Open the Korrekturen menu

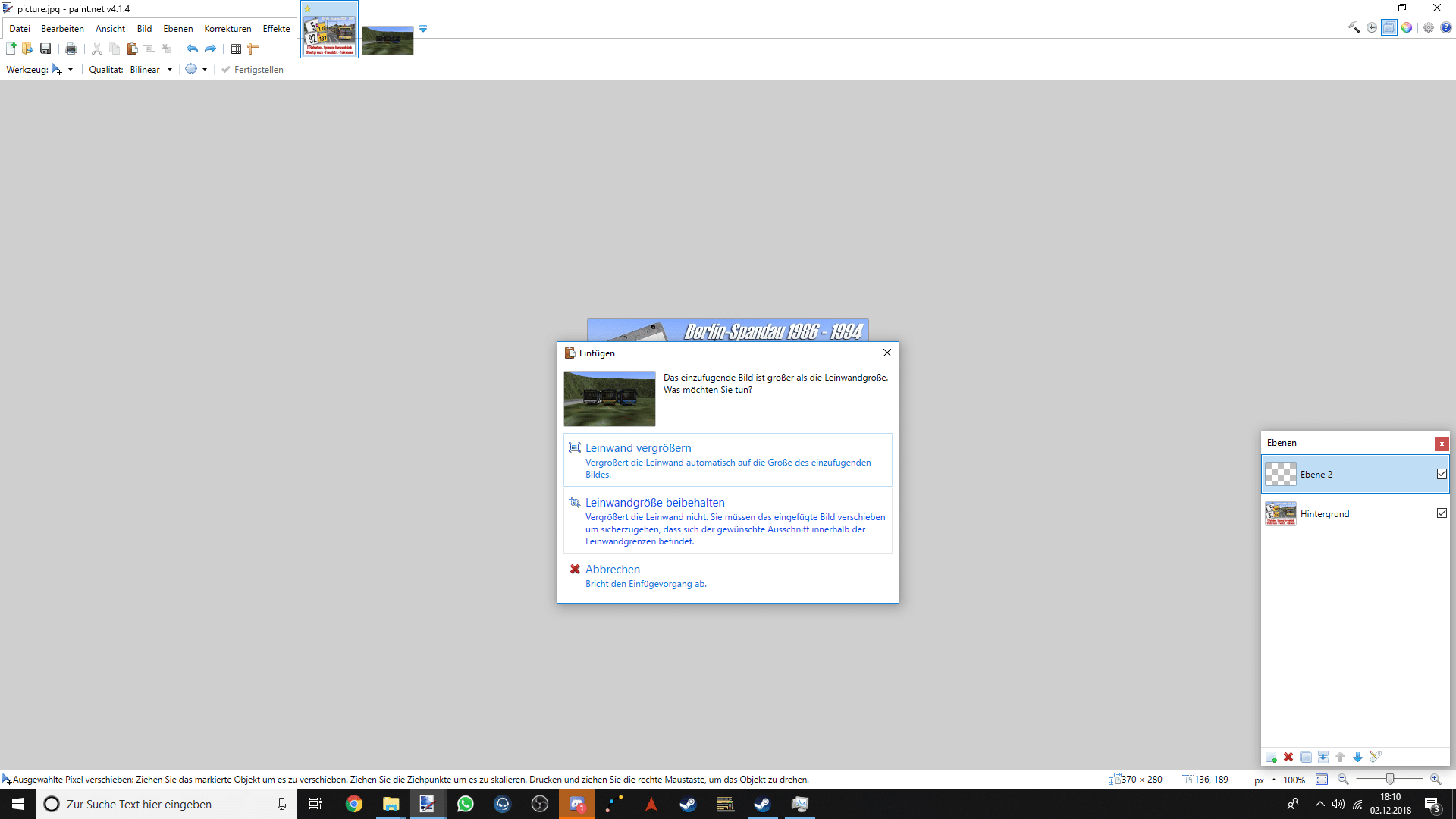point(227,29)
